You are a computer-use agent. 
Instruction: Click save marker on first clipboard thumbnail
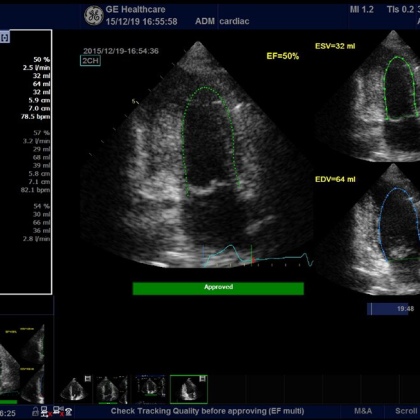pos(88,379)
